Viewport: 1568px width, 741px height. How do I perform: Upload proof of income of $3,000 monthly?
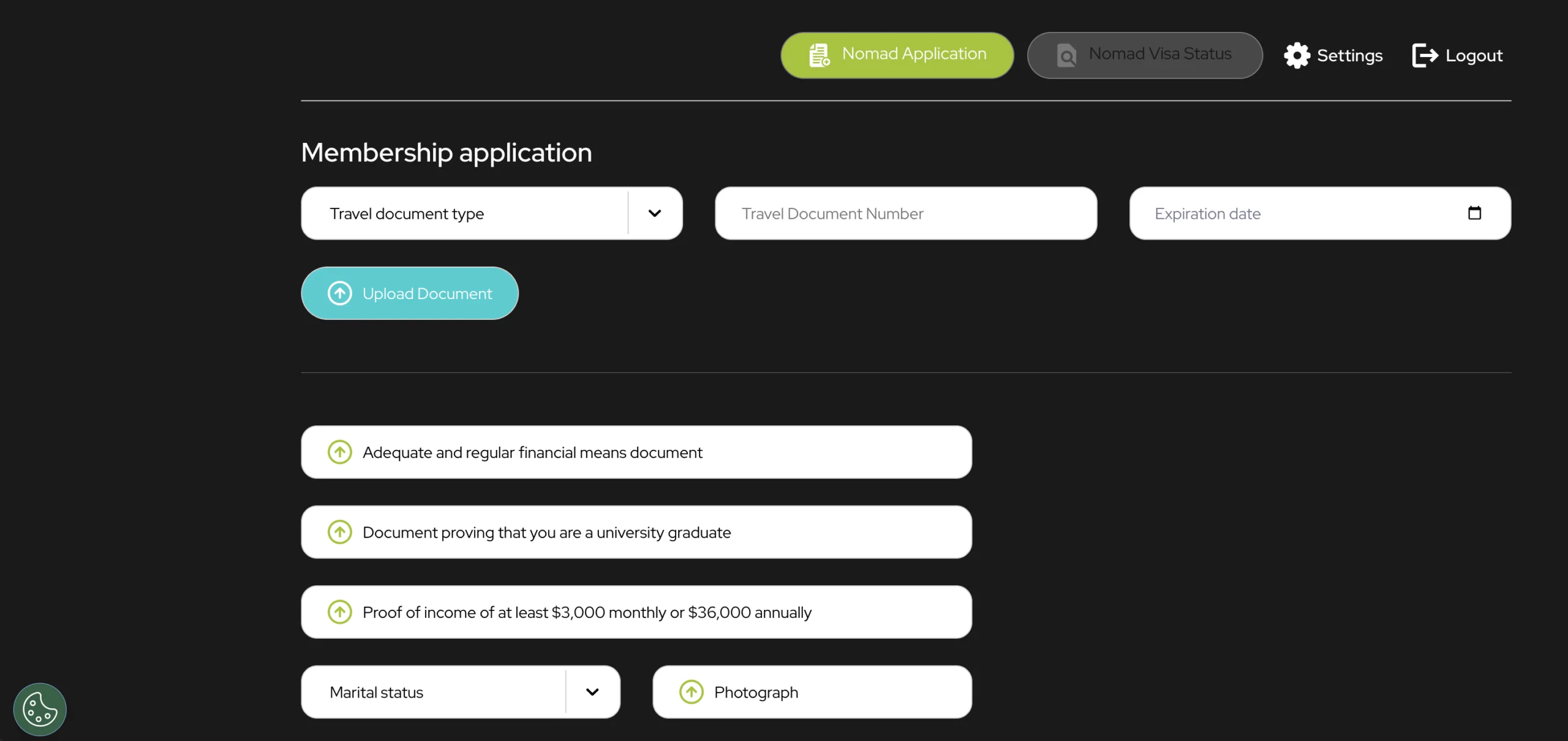(636, 612)
